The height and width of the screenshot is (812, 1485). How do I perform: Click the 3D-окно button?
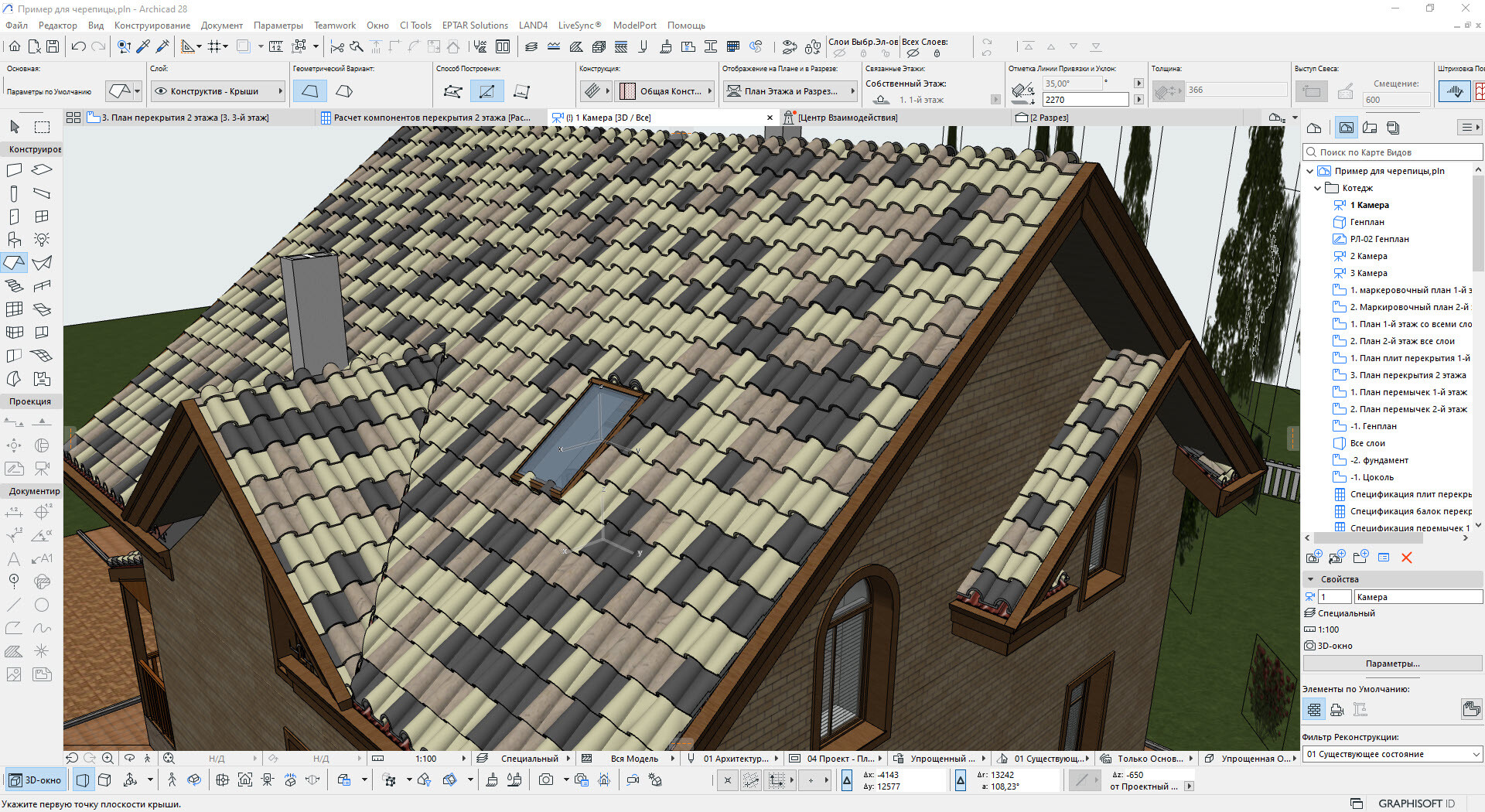[x=36, y=780]
